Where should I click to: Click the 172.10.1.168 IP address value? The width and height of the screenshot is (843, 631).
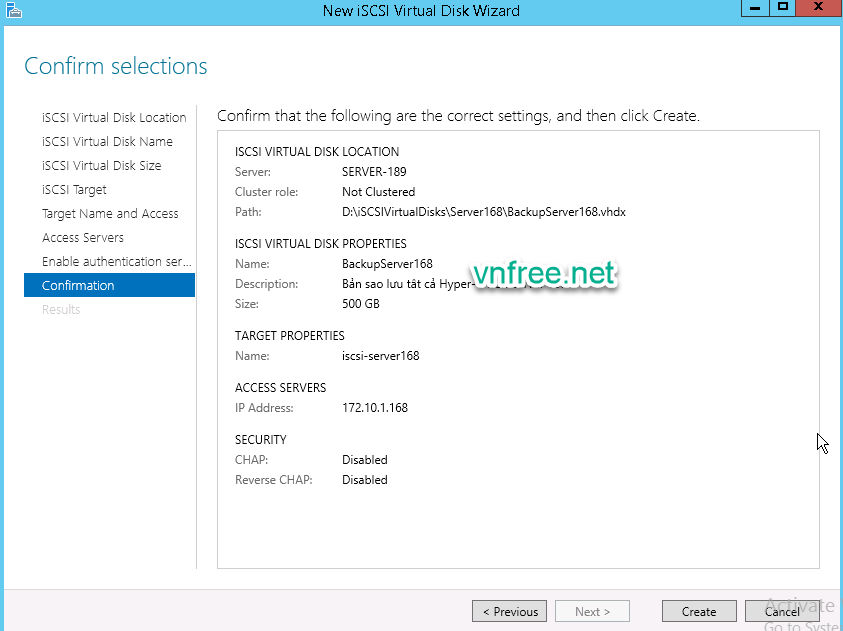374,408
